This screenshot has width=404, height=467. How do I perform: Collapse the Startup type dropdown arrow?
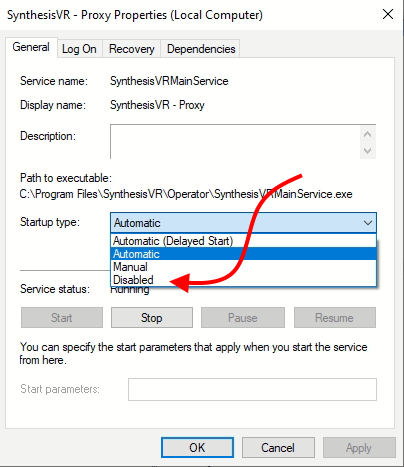coord(368,222)
